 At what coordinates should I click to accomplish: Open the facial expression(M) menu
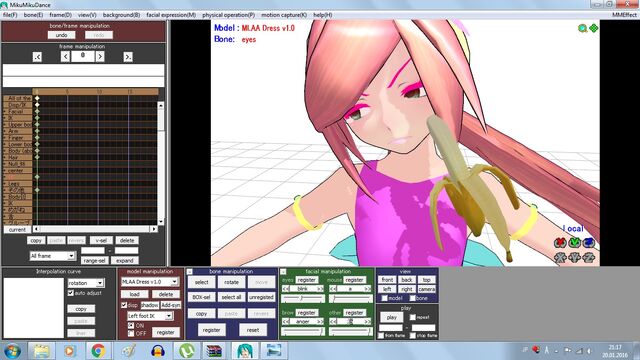[171, 15]
